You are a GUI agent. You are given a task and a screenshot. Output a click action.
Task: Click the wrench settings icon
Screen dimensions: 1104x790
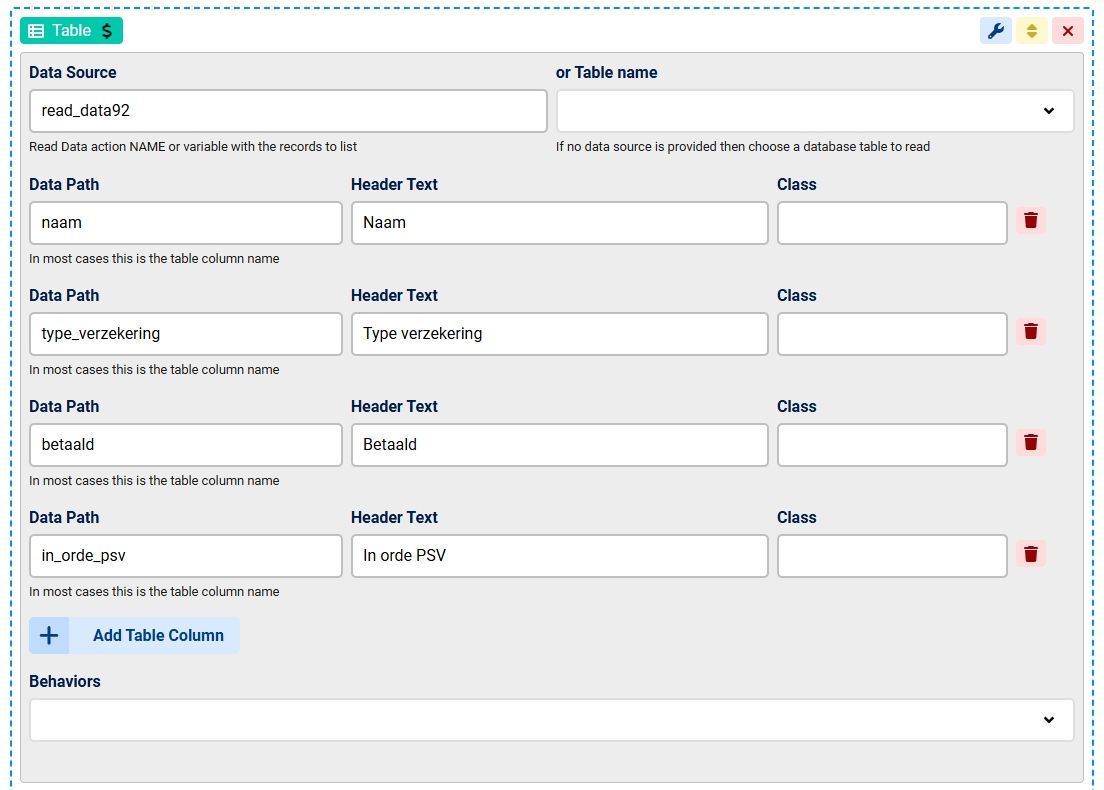(995, 31)
